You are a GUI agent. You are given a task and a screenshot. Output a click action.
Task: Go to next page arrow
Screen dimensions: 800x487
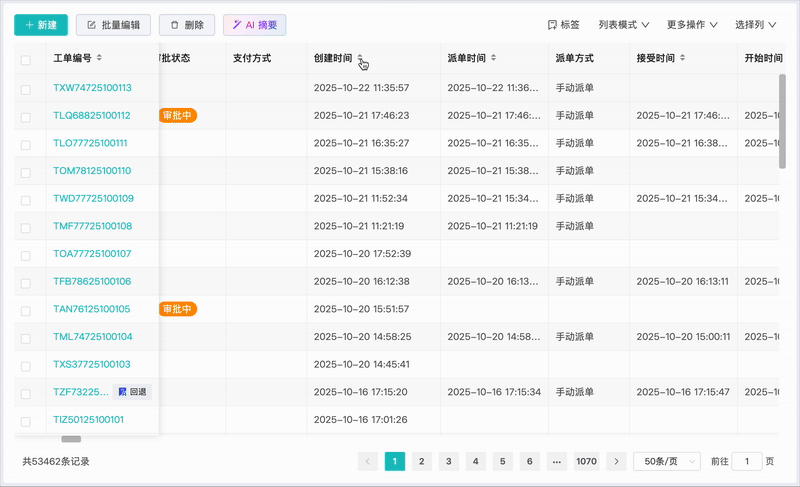[617, 461]
